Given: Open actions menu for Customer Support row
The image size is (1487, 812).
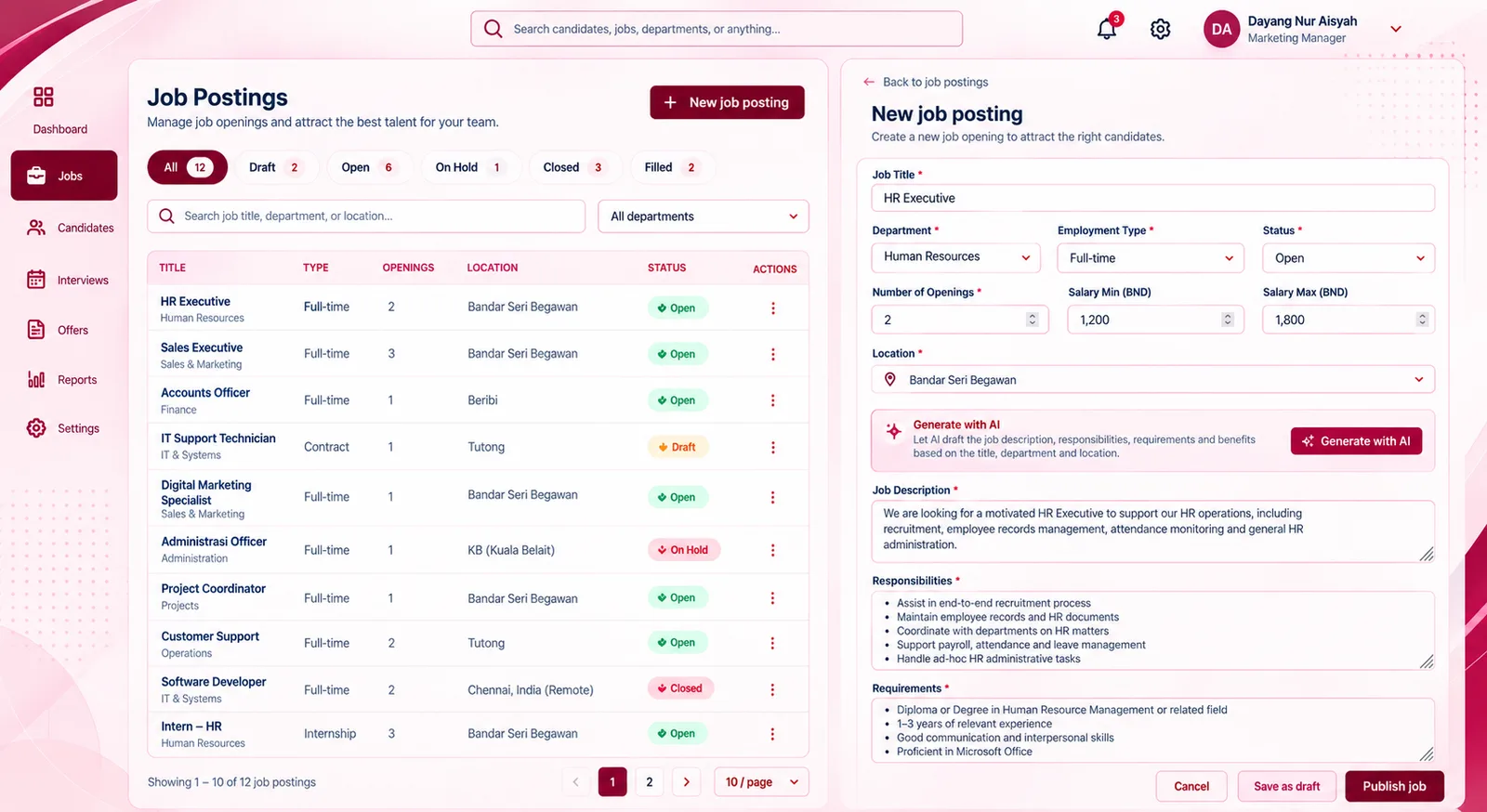Looking at the screenshot, I should 772,643.
